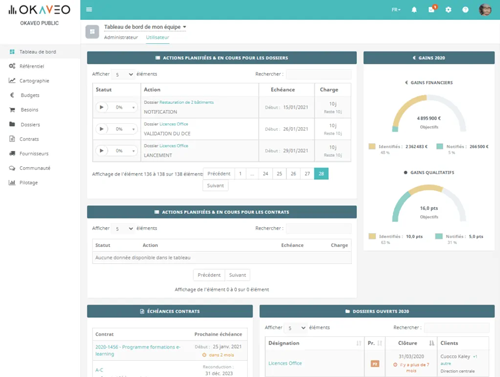Open Licences Office link in LANCEMENT row

click(174, 146)
